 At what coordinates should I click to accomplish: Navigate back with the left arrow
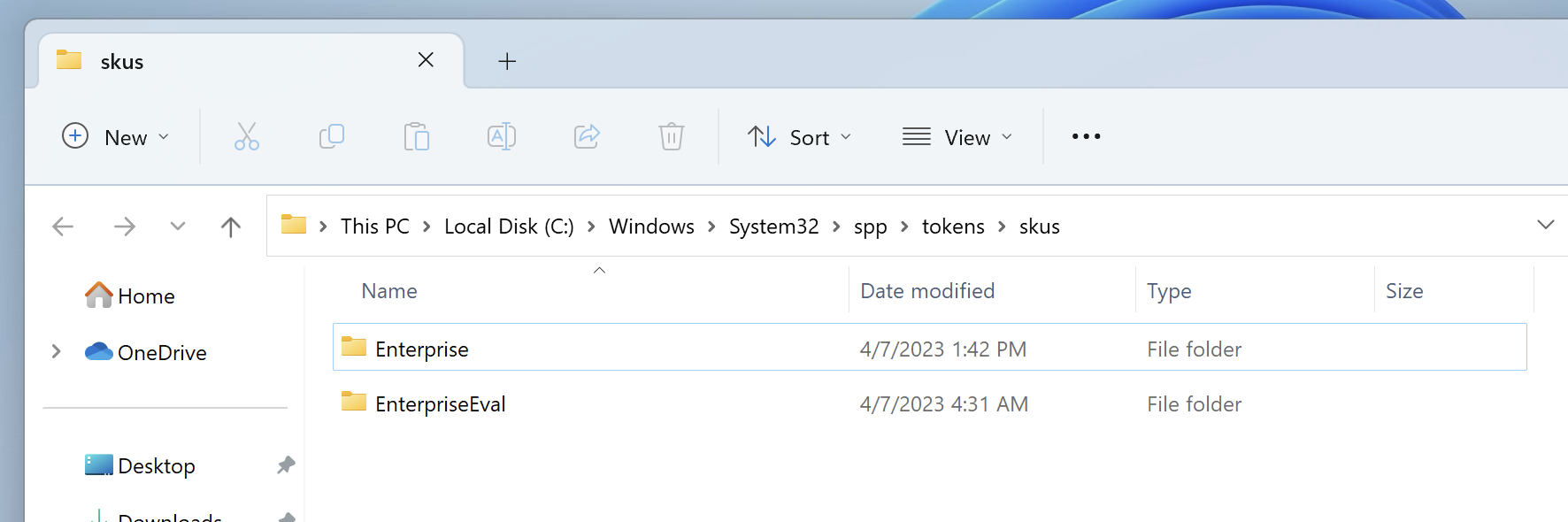point(63,227)
